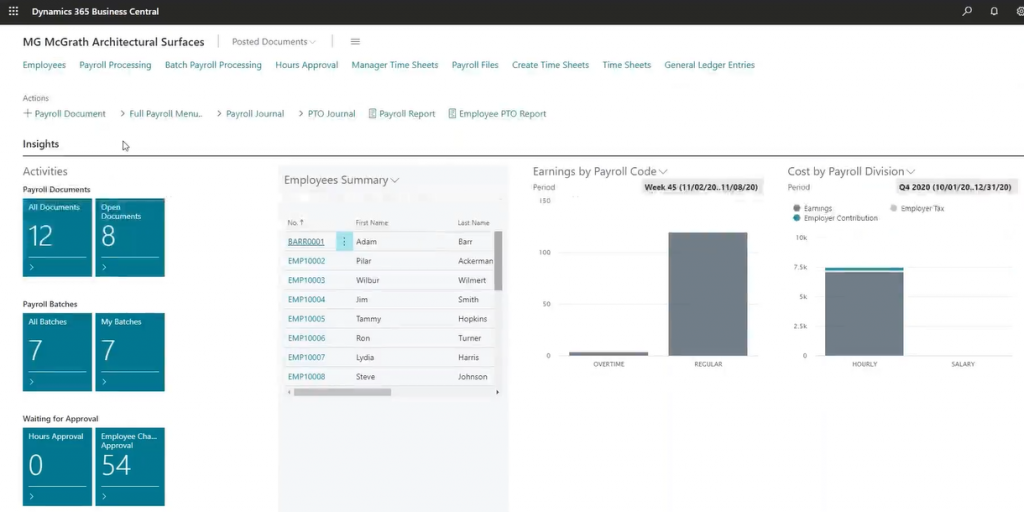Open employee EMP10004 link
The image size is (1024, 512).
click(x=306, y=299)
